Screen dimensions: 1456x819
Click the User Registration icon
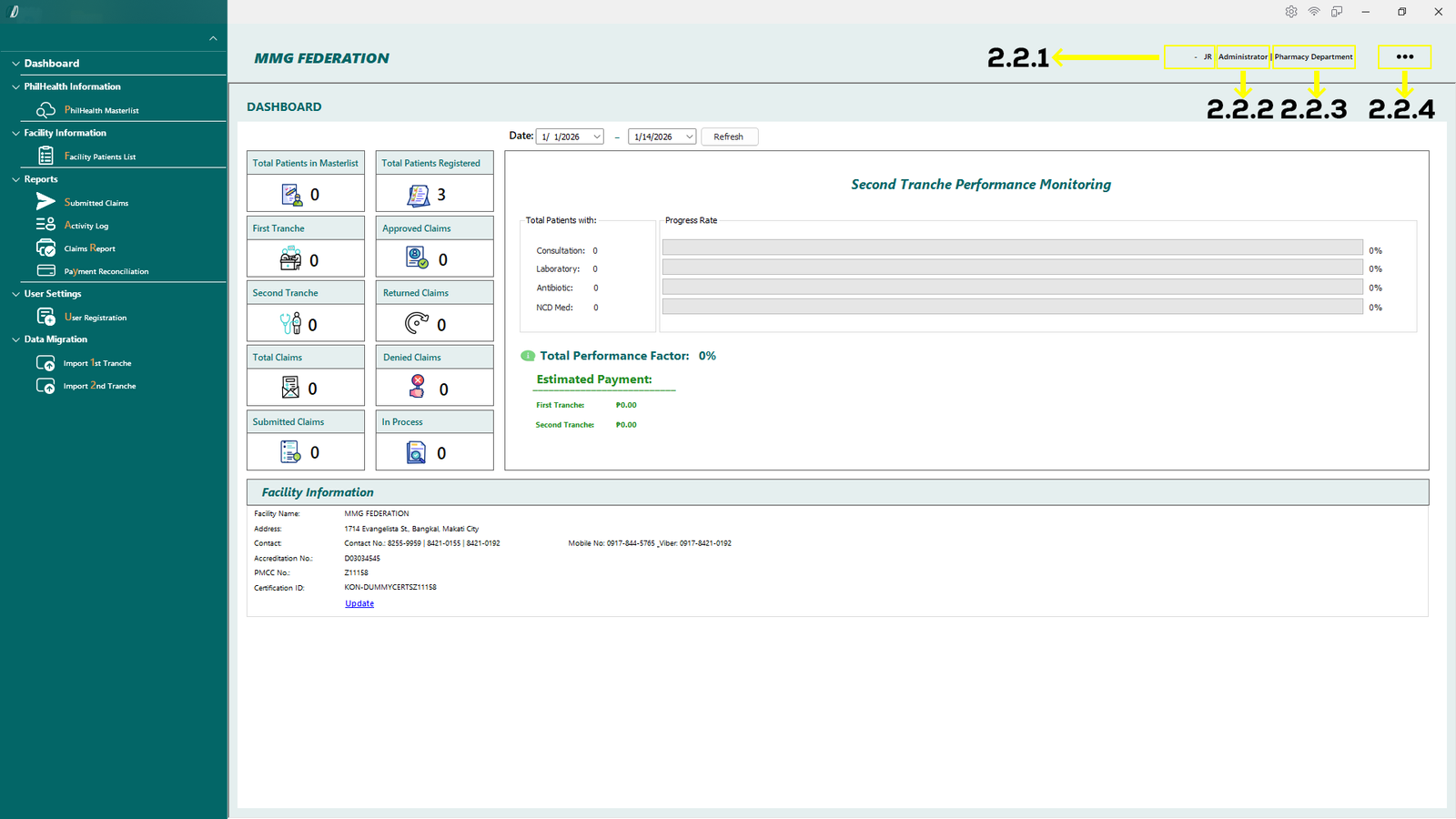click(x=45, y=317)
